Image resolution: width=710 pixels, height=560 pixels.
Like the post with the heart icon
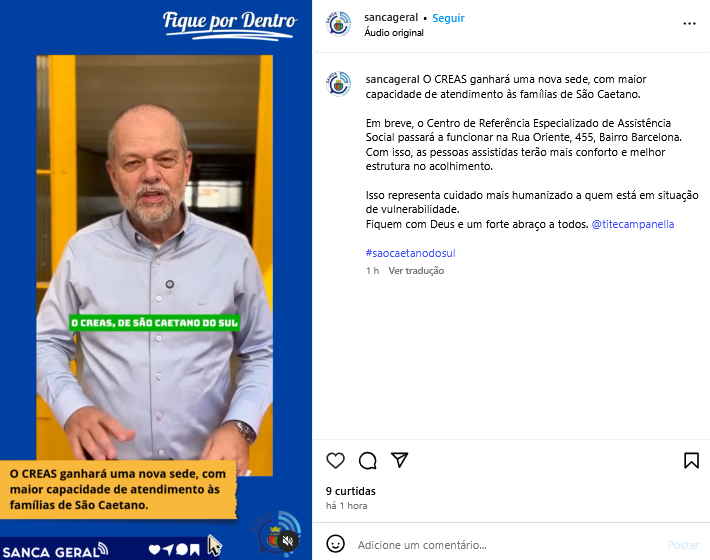tap(336, 460)
